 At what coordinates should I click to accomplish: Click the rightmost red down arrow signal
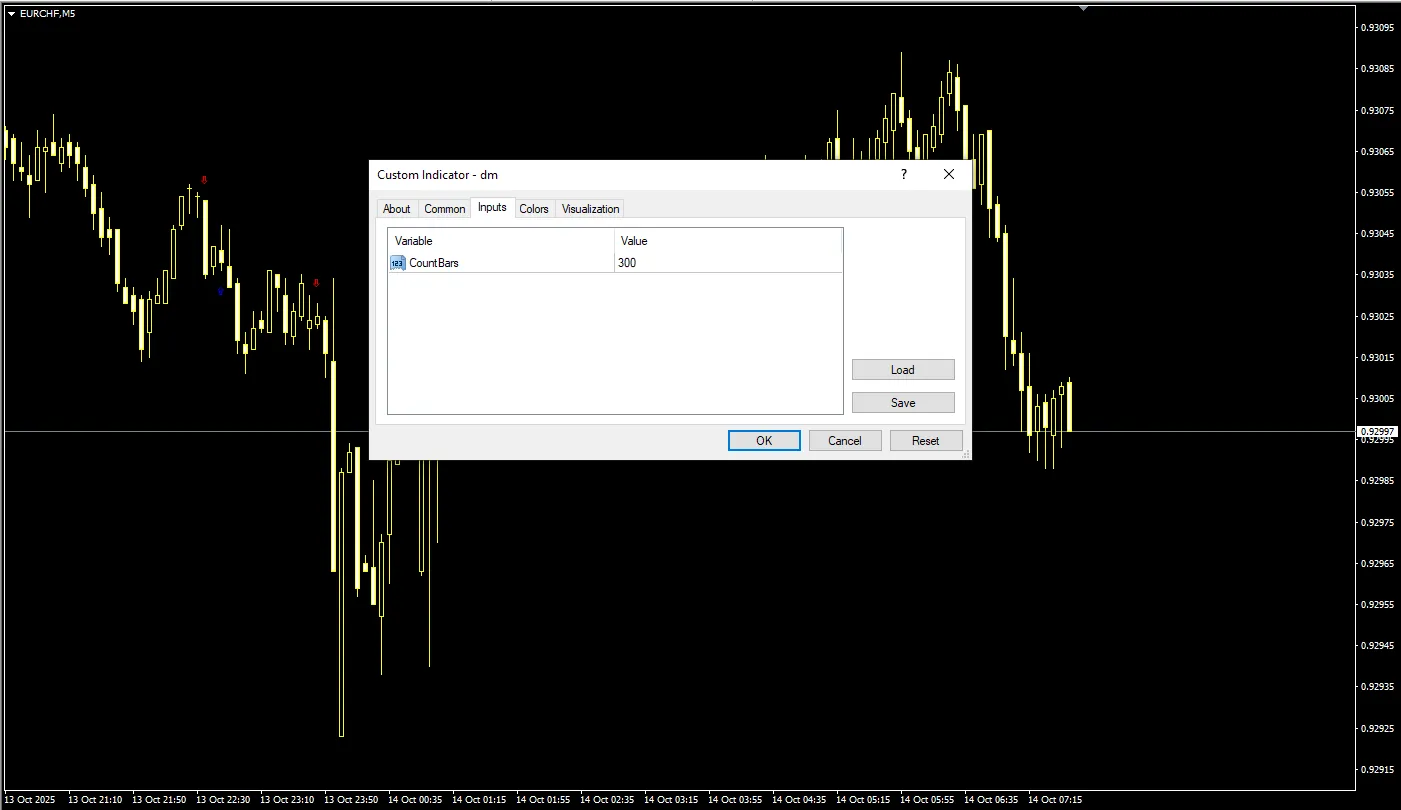tap(316, 283)
